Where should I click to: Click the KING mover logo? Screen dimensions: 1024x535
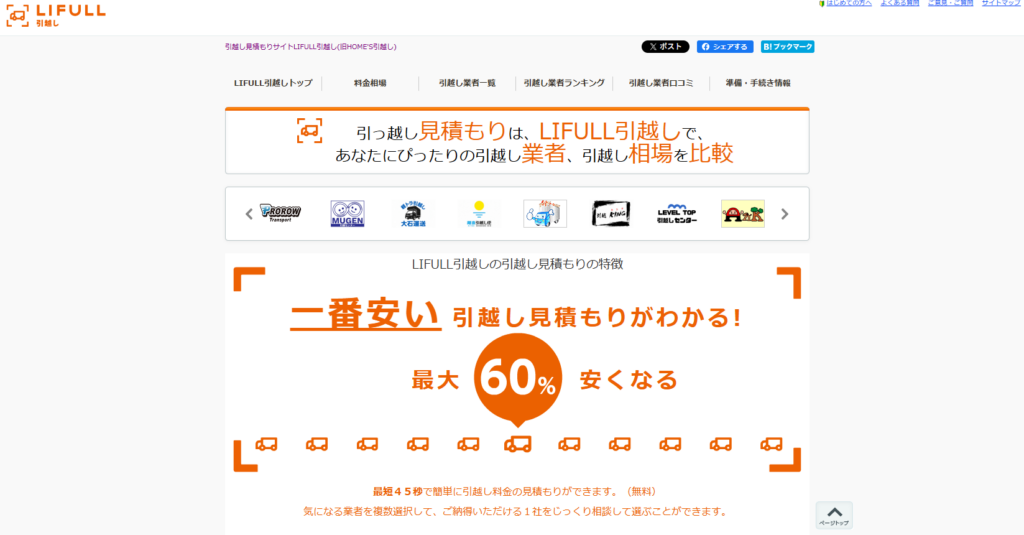point(611,213)
